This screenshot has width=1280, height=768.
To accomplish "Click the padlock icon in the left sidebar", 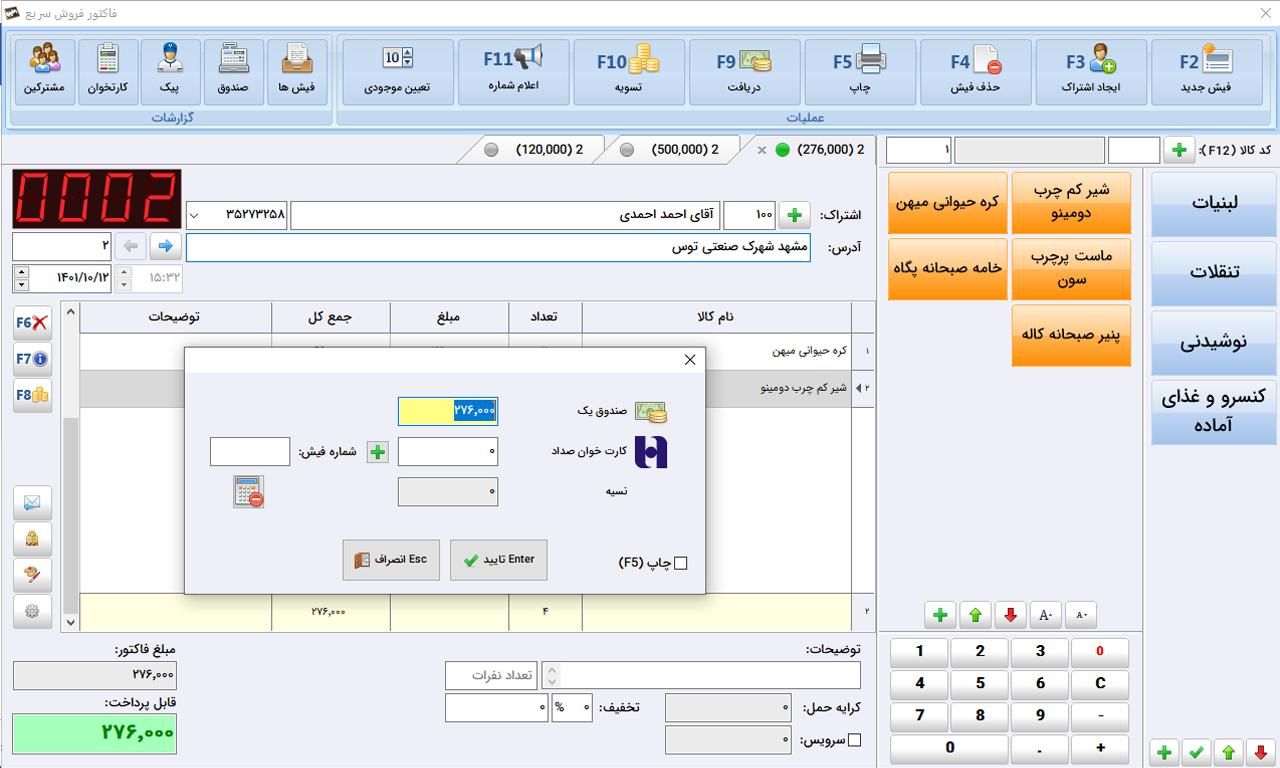I will tap(32, 539).
